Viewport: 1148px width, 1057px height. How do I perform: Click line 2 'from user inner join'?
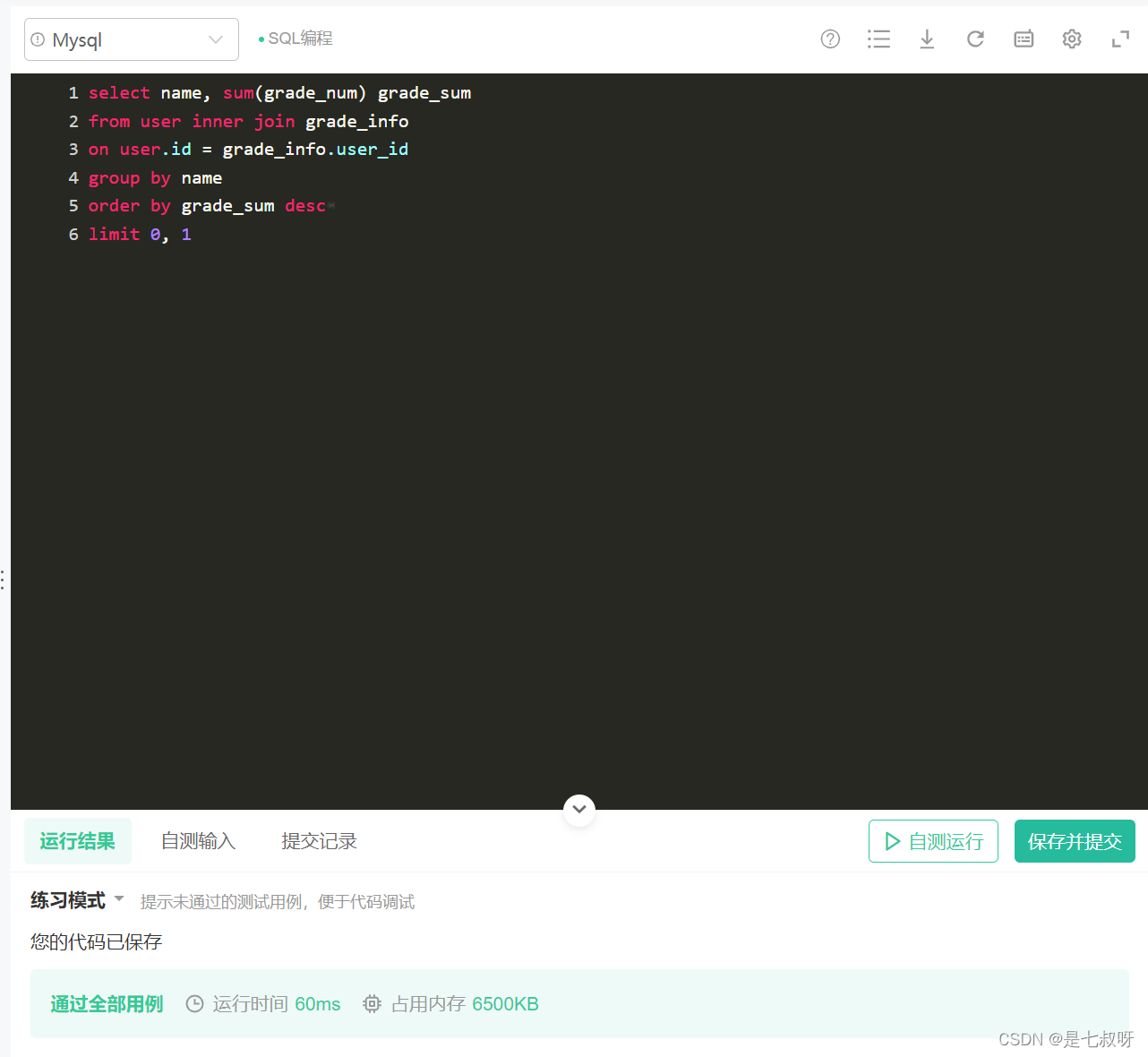248,122
